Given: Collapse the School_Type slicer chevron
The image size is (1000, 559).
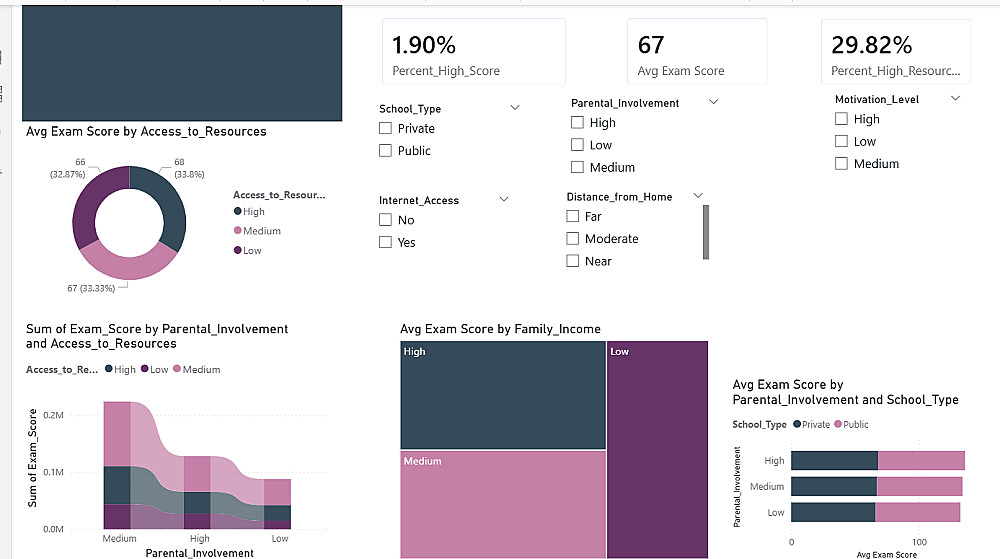Looking at the screenshot, I should [x=515, y=107].
